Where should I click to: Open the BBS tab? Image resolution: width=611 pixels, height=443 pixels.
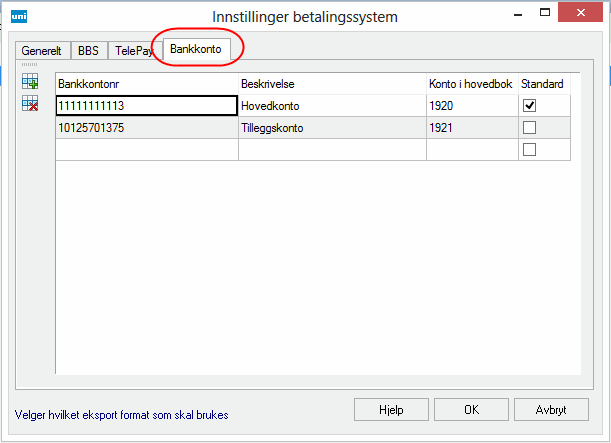click(x=89, y=50)
